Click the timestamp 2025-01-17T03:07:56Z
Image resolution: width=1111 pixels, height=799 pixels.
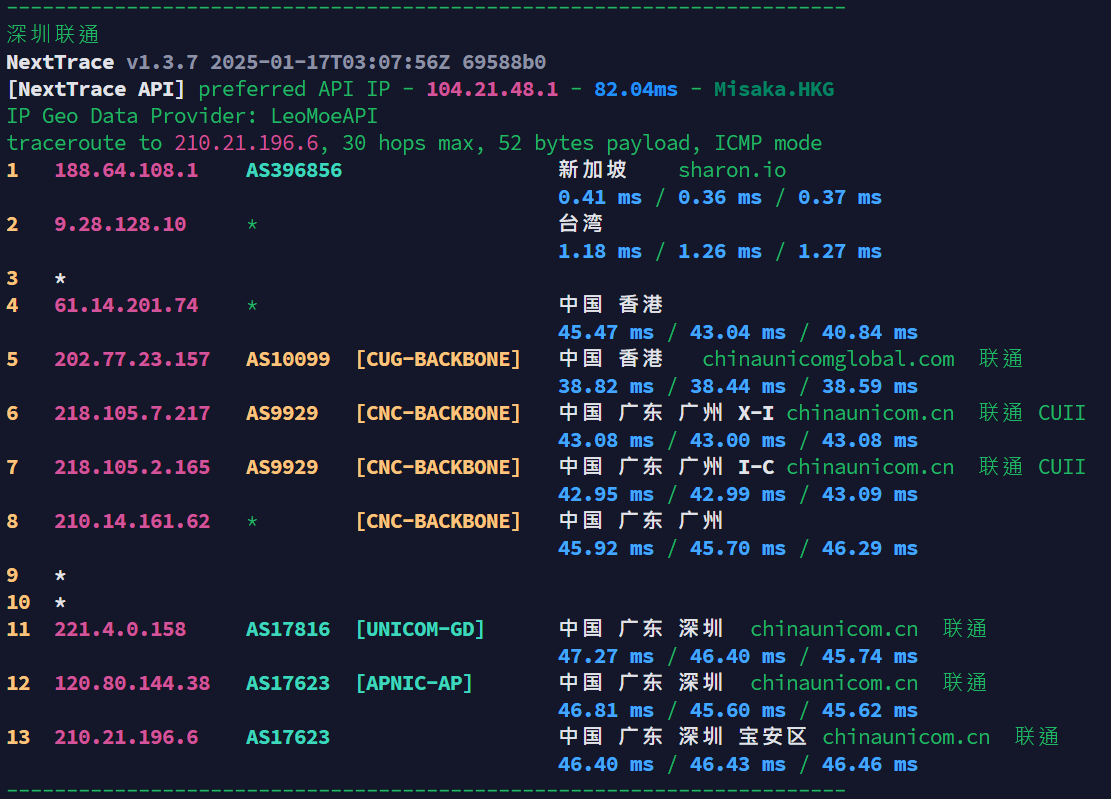pos(330,62)
